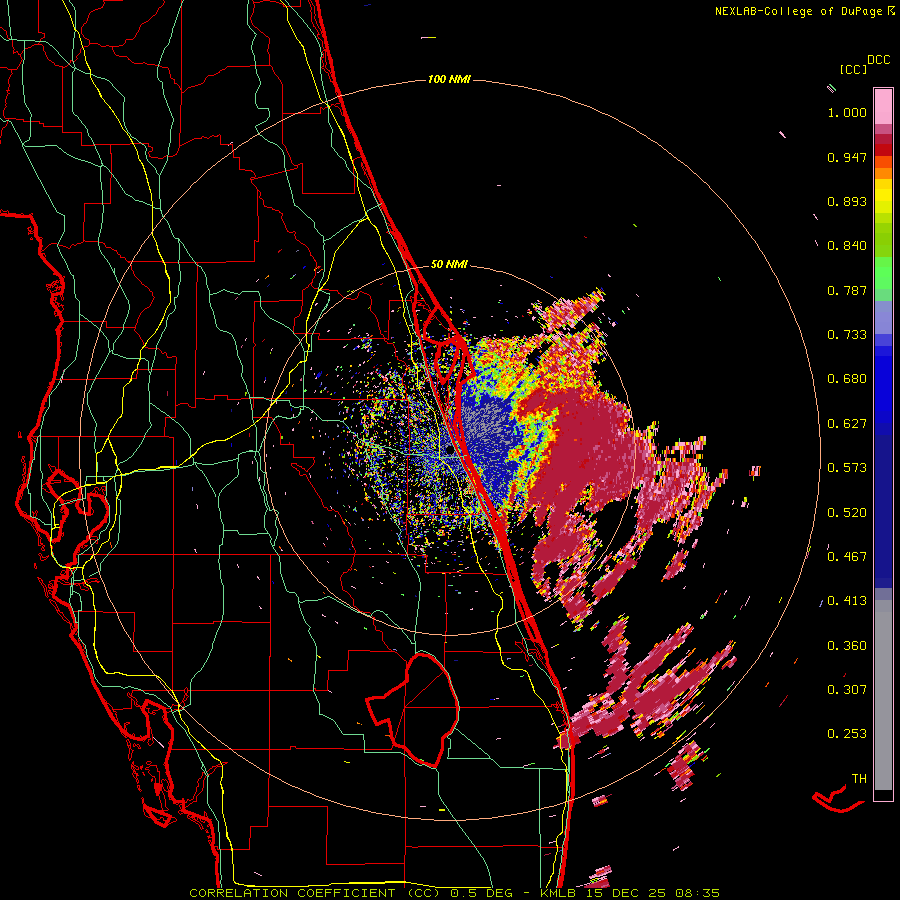Viewport: 900px width, 900px height.
Task: Click the 0.627 value on the color scale
Action: pos(847,424)
